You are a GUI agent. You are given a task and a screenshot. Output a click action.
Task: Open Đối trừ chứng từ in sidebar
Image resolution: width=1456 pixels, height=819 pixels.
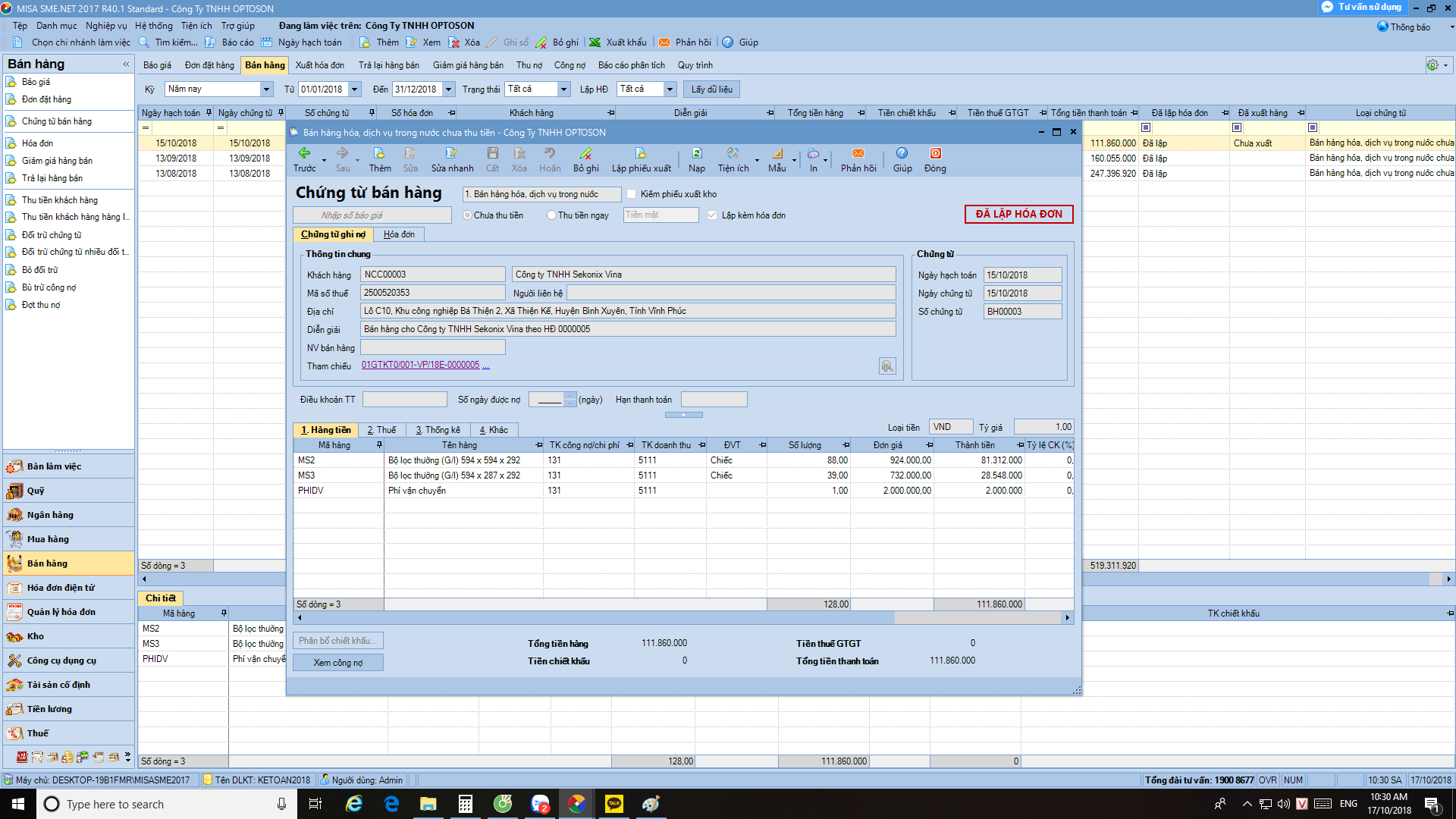pyautogui.click(x=52, y=235)
